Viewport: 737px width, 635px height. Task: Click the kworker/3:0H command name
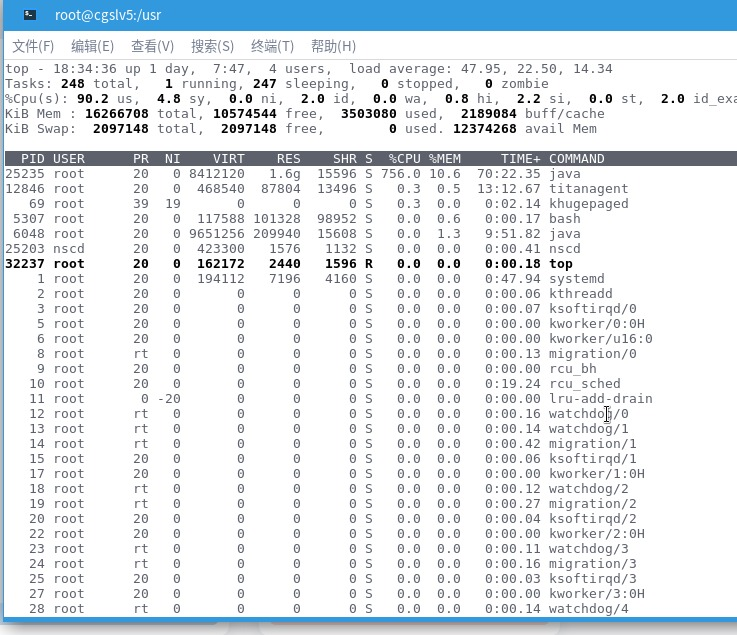point(597,594)
